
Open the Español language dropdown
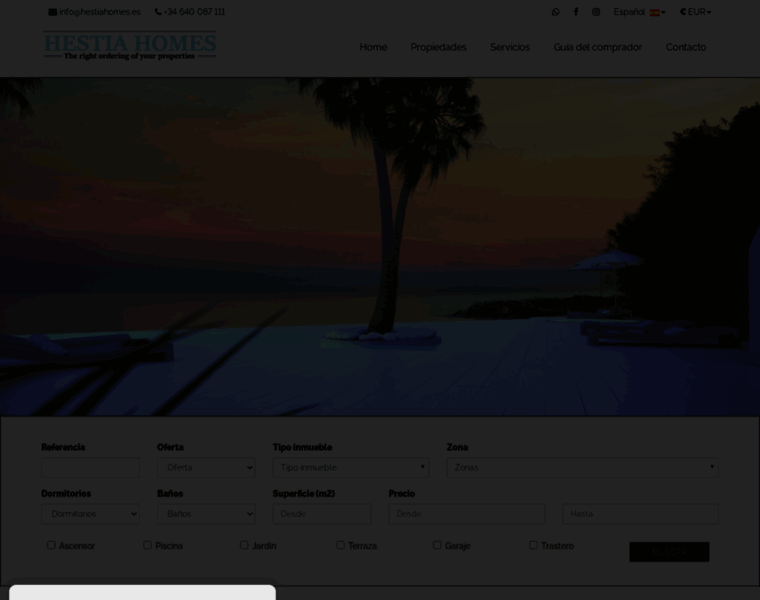click(x=639, y=12)
